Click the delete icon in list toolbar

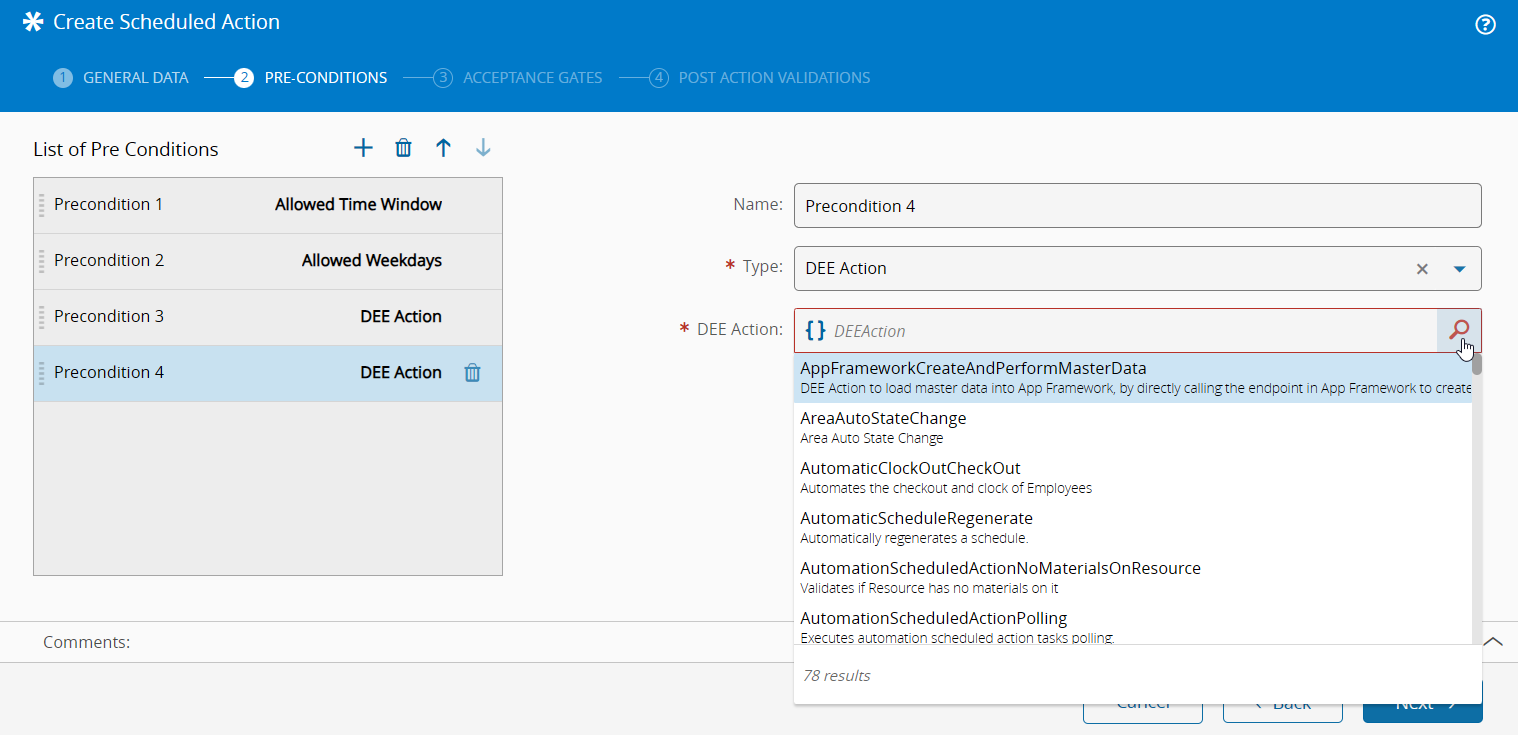click(x=403, y=148)
